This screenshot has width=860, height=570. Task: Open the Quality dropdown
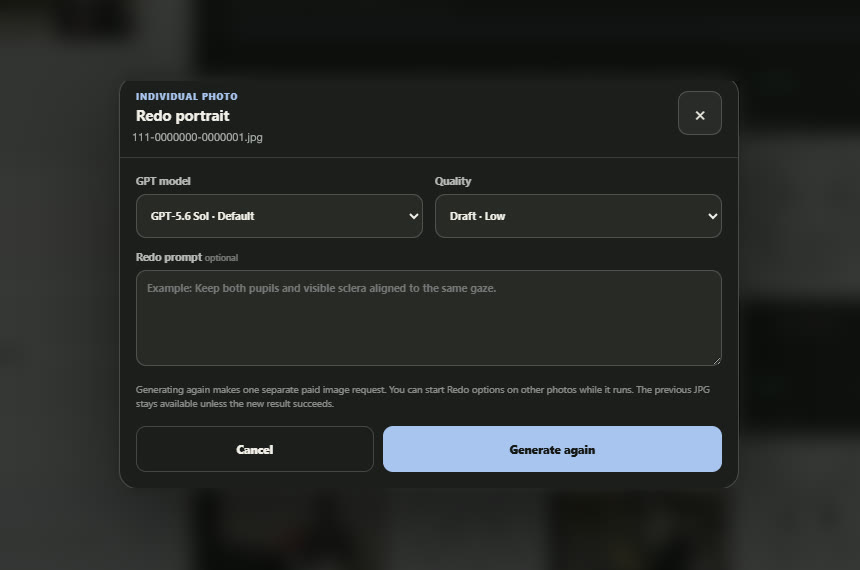(x=578, y=216)
